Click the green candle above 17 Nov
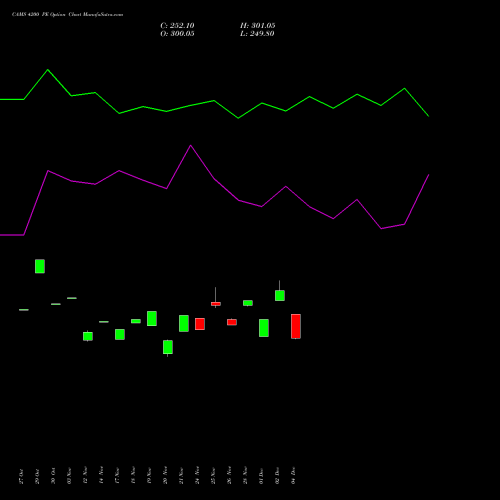The width and height of the screenshot is (500, 500). [x=120, y=334]
